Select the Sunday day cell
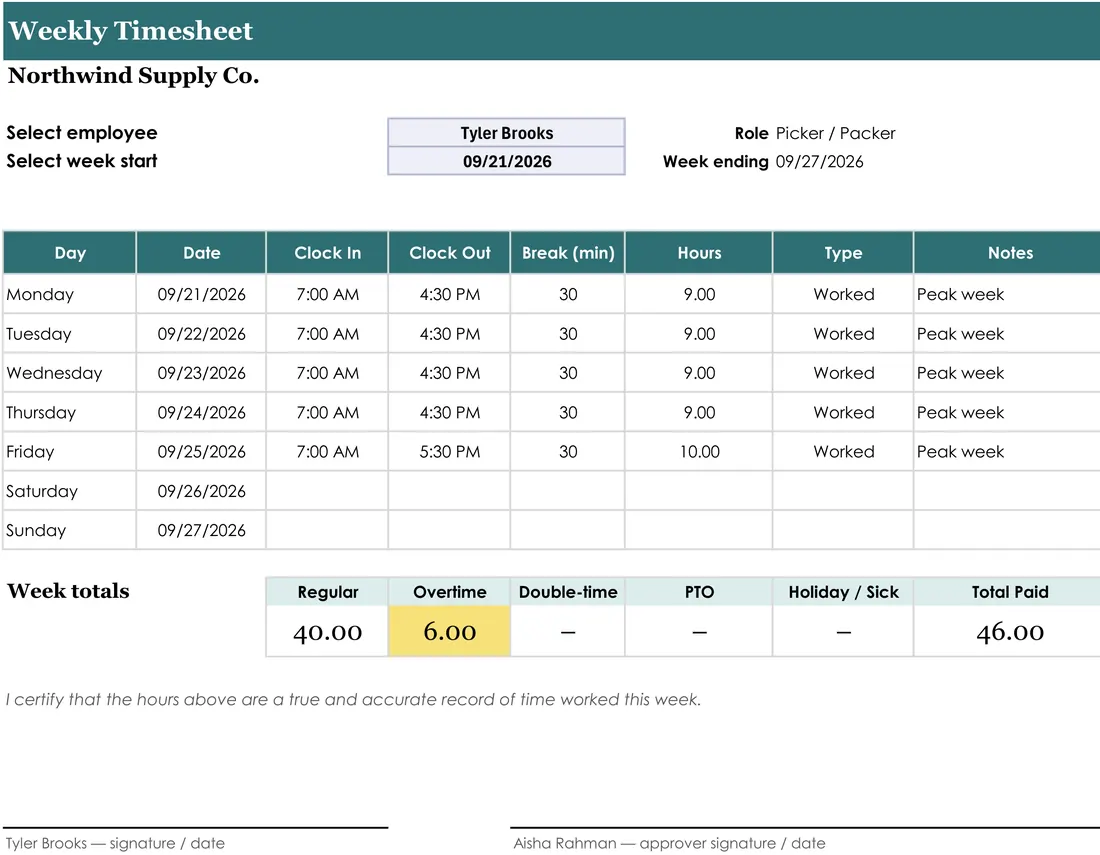 (x=69, y=530)
